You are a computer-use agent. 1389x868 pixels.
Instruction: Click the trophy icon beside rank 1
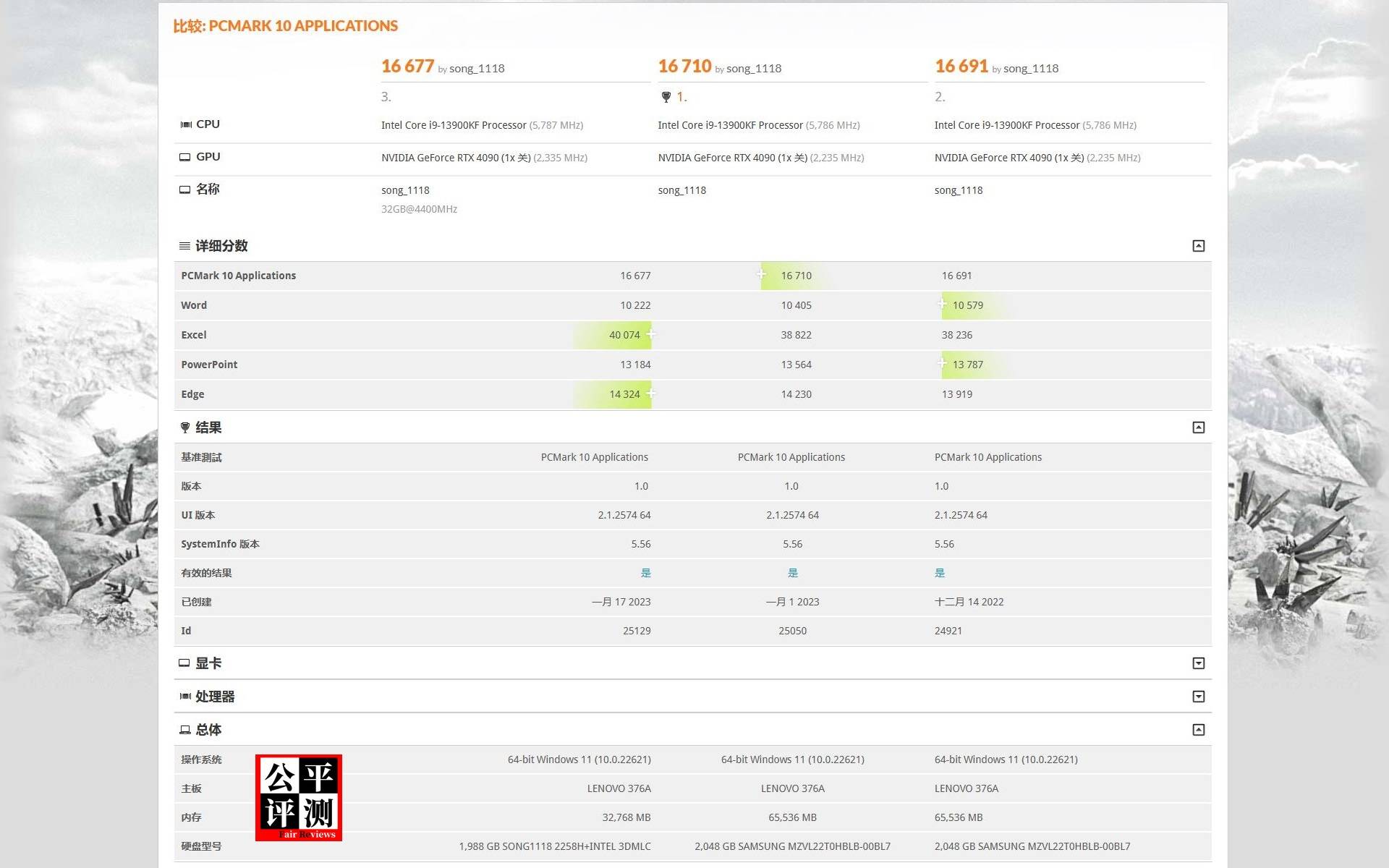pyautogui.click(x=666, y=97)
